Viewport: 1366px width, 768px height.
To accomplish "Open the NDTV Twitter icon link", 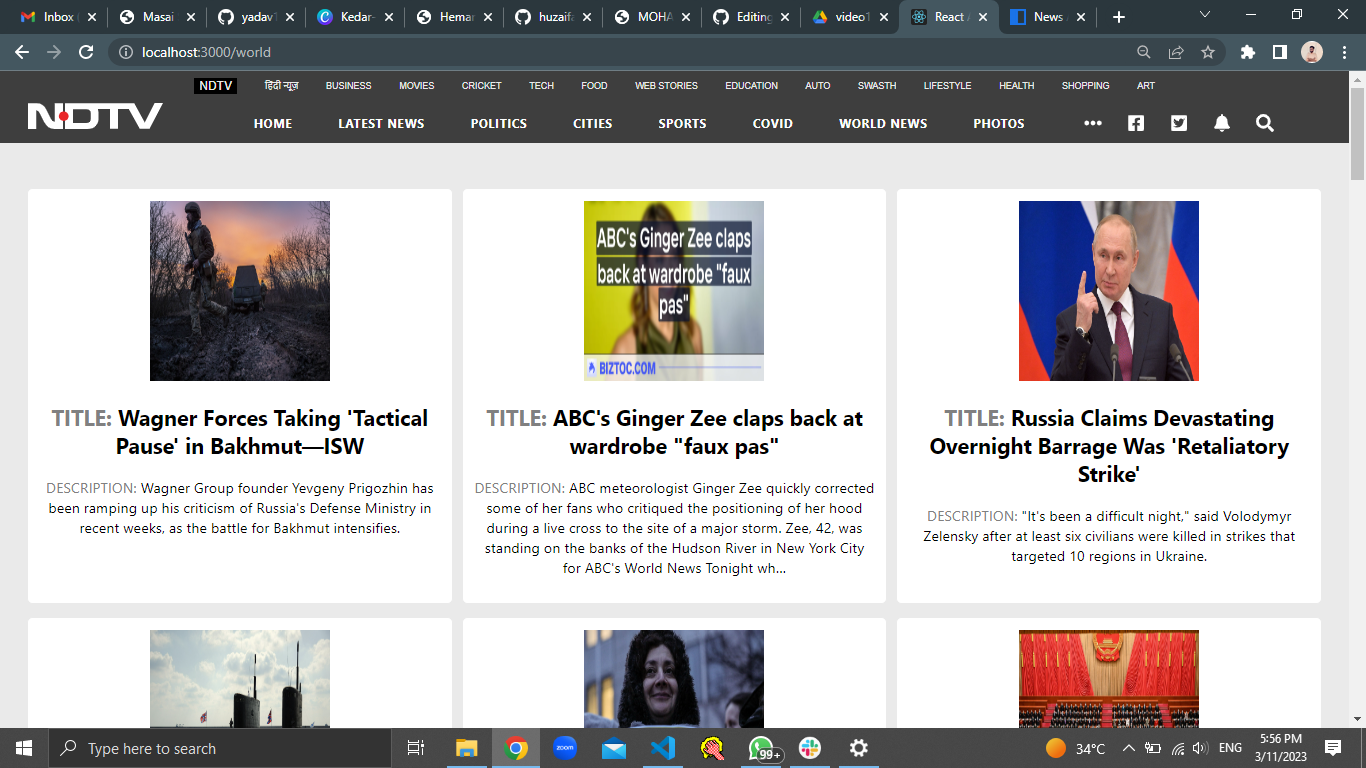I will [x=1179, y=123].
